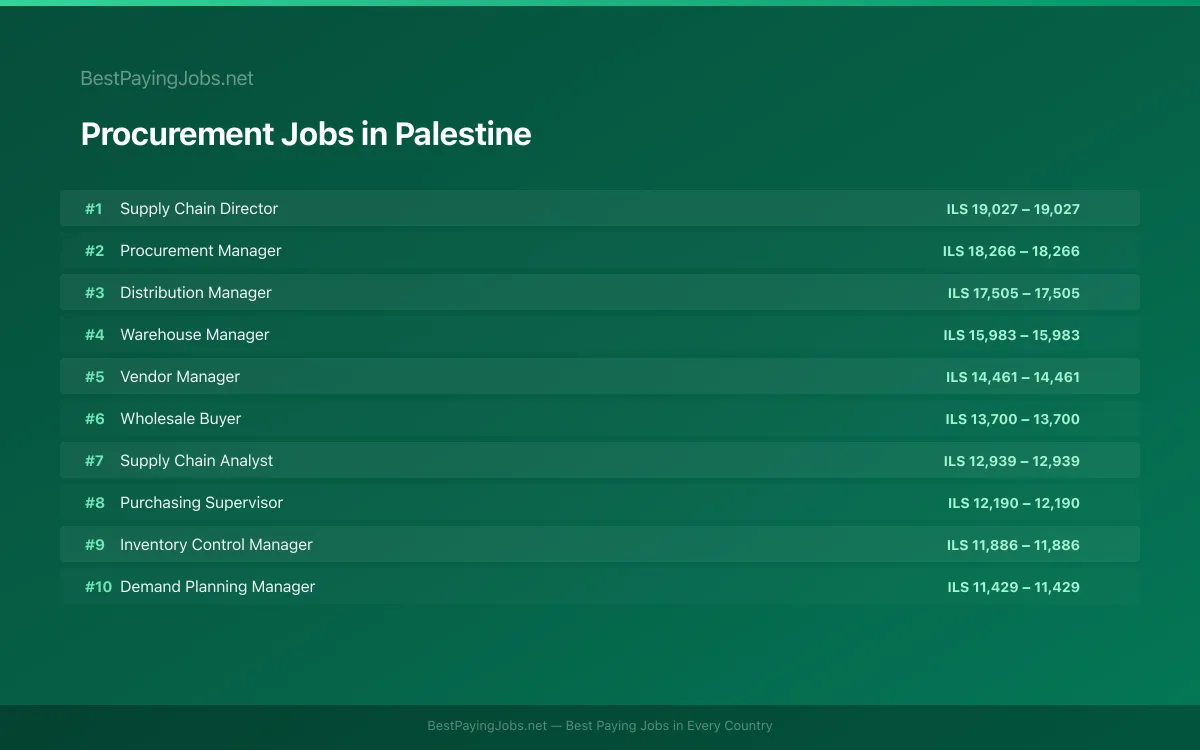Select the Procurement Manager job title

[x=201, y=250]
